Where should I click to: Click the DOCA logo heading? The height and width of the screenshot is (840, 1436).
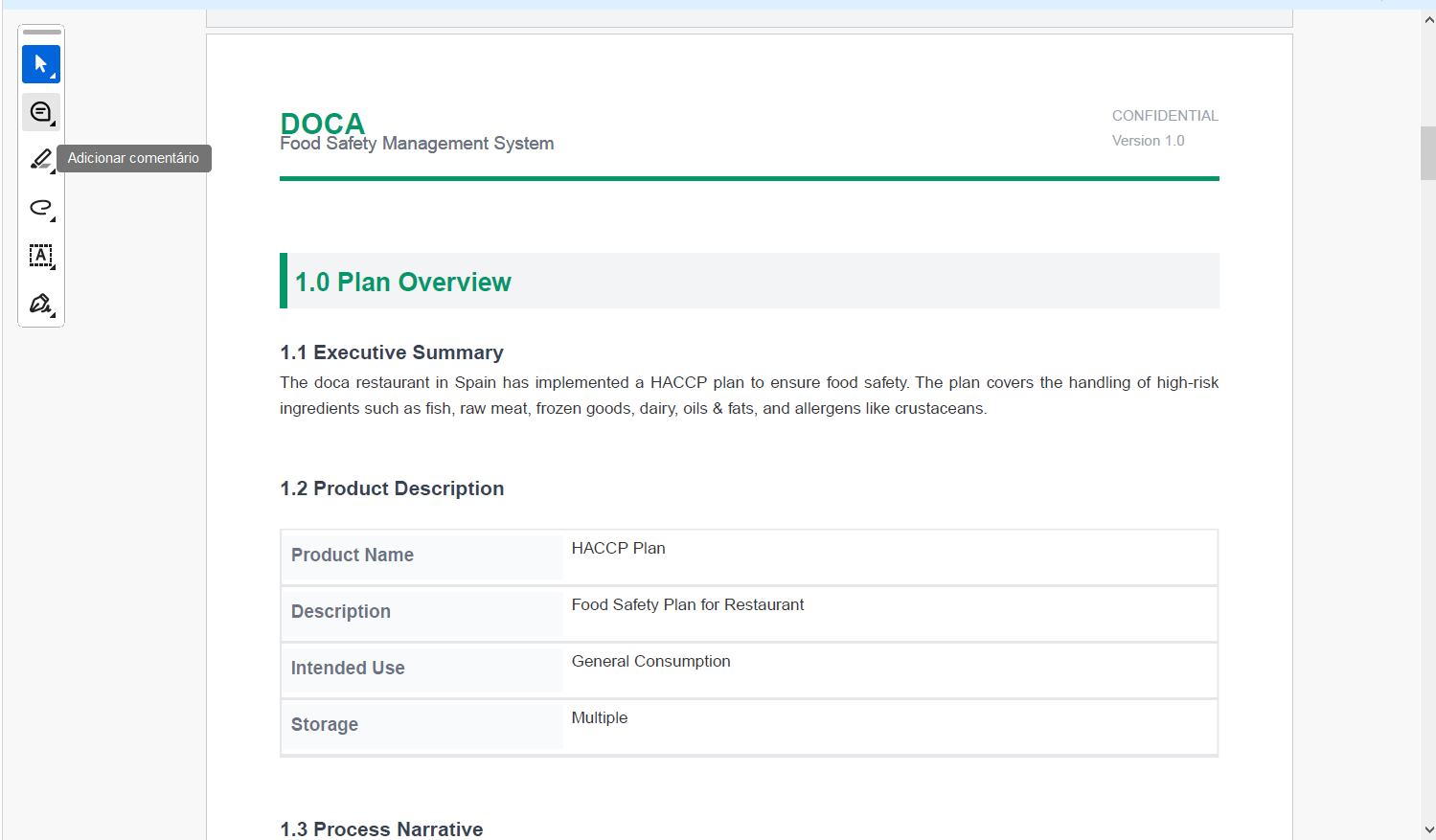(x=322, y=123)
